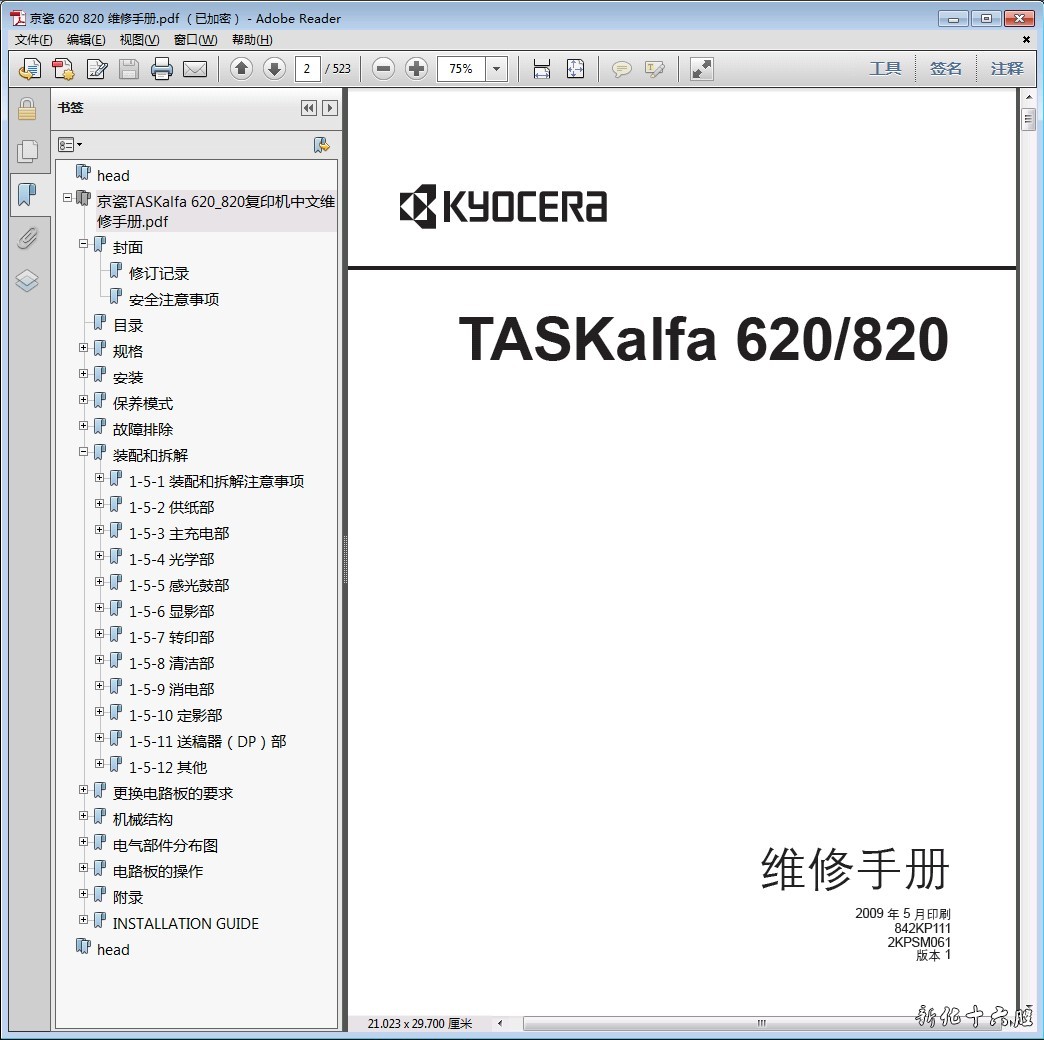Expand the 故障排除 bookmark node
1044x1040 pixels.
[x=84, y=426]
